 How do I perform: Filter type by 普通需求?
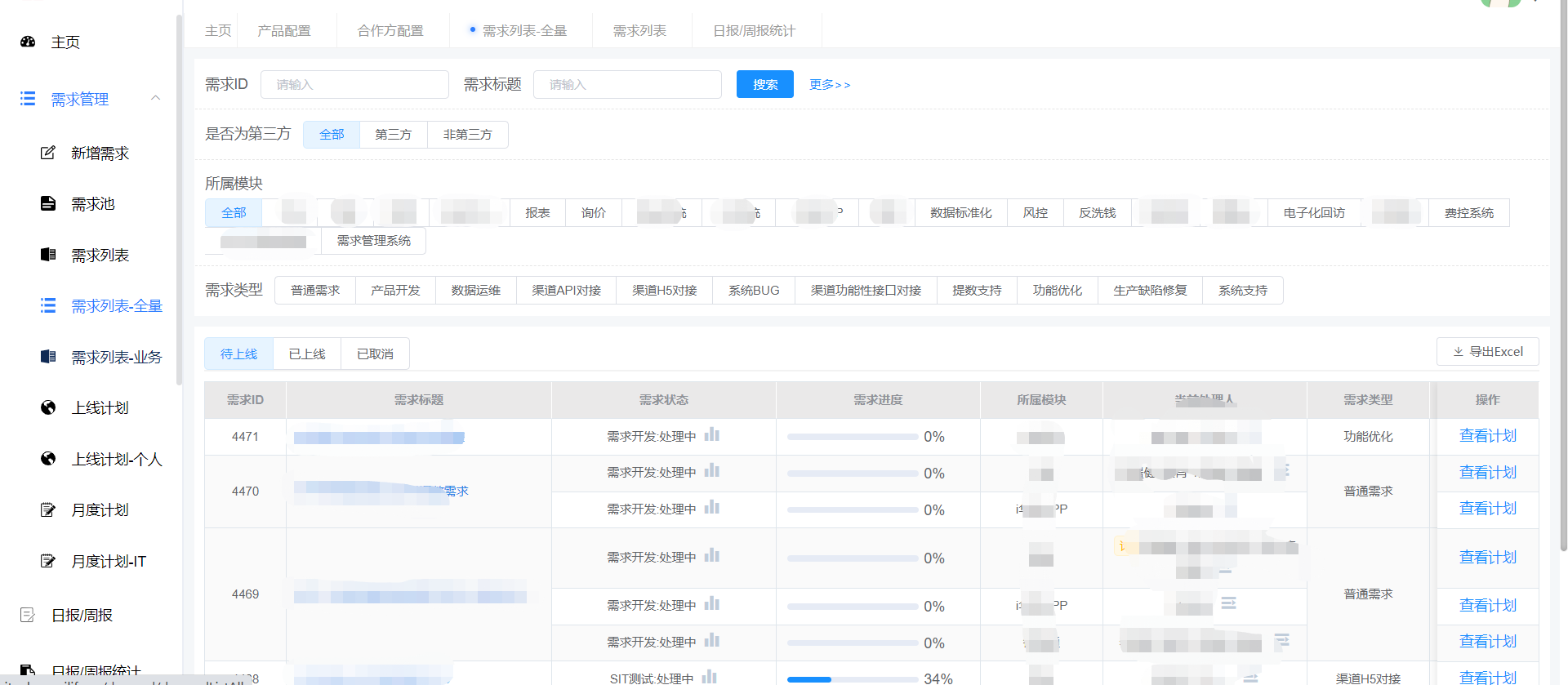tap(315, 291)
